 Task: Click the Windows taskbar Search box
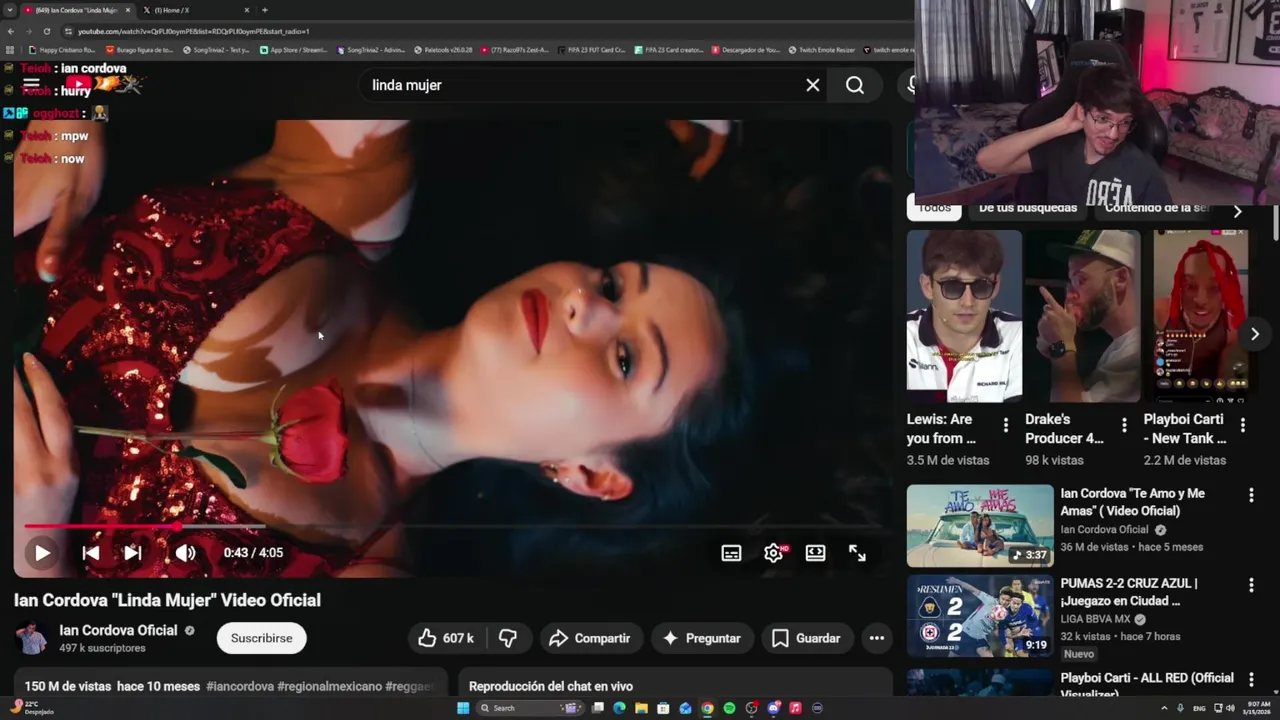coord(528,708)
